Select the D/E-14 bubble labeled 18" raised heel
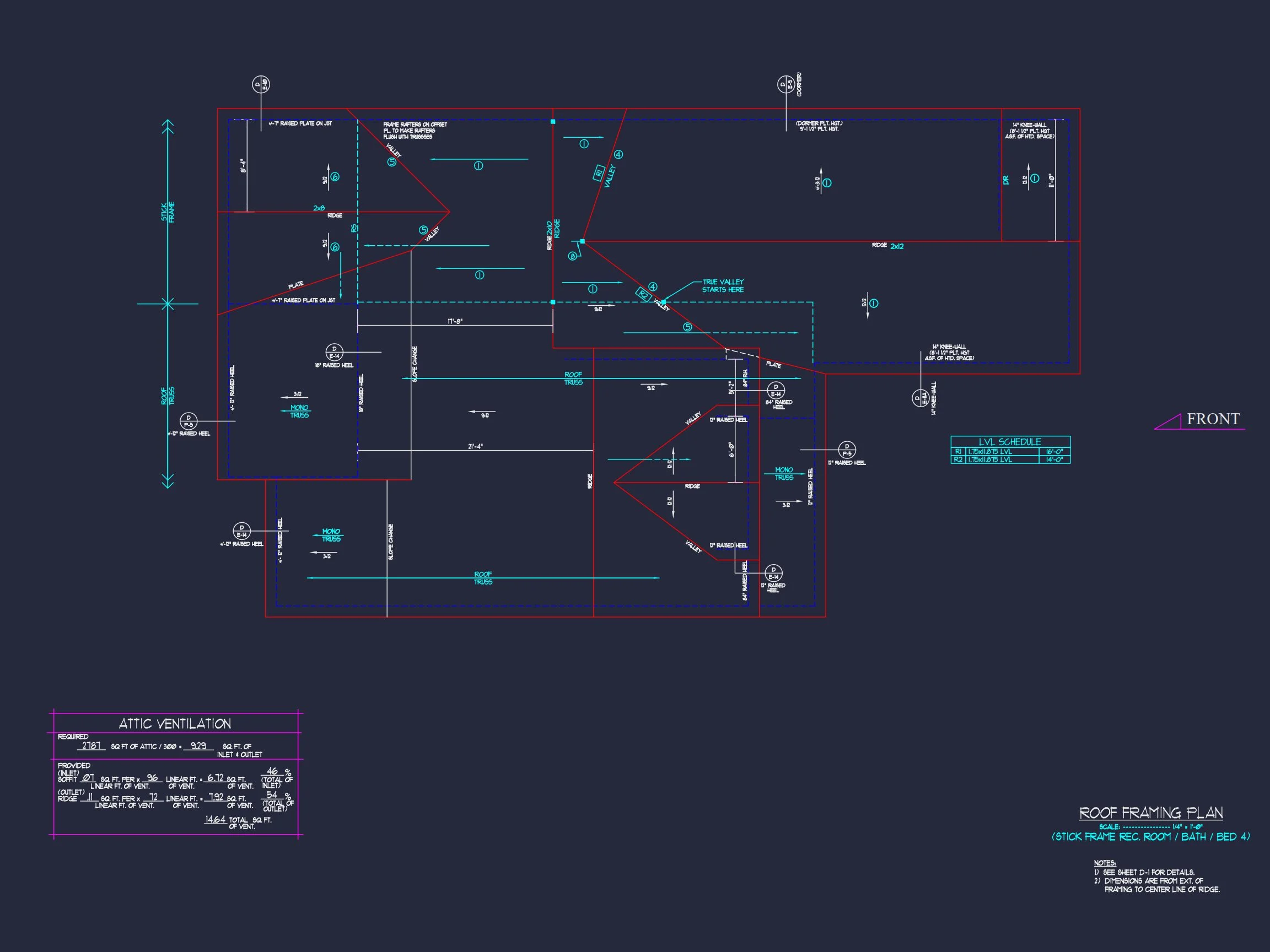Image resolution: width=1270 pixels, height=952 pixels. click(x=334, y=353)
